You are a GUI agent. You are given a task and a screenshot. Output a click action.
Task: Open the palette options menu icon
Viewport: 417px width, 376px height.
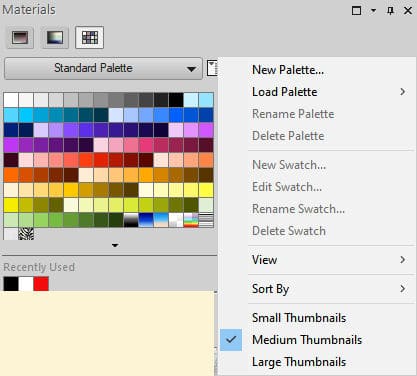click(212, 68)
